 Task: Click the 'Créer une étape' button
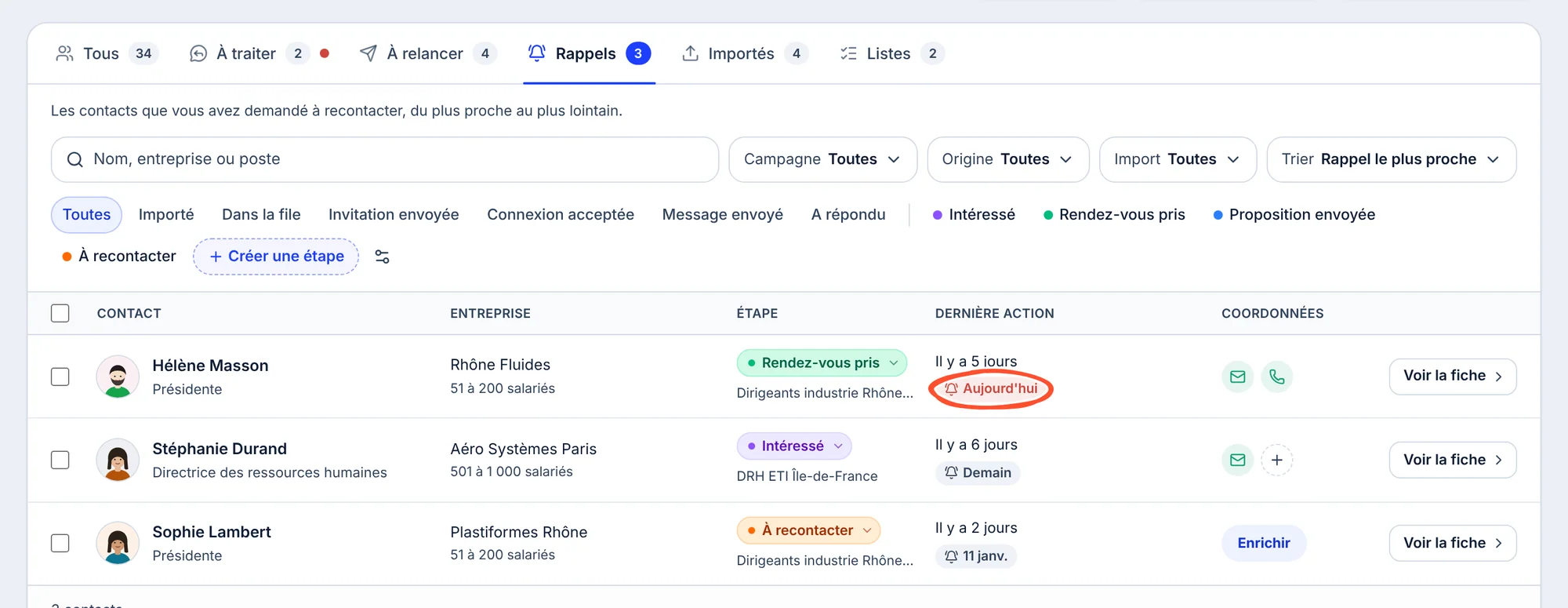pyautogui.click(x=276, y=257)
